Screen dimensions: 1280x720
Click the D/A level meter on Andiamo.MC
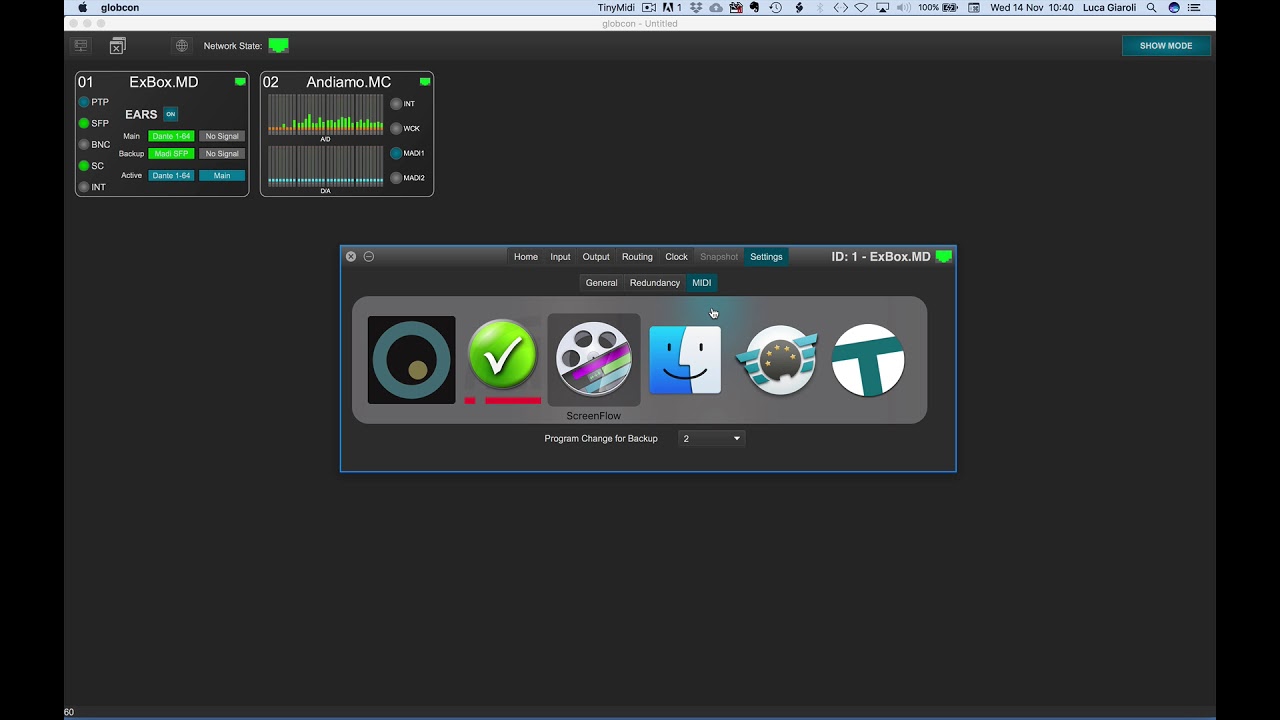[325, 166]
